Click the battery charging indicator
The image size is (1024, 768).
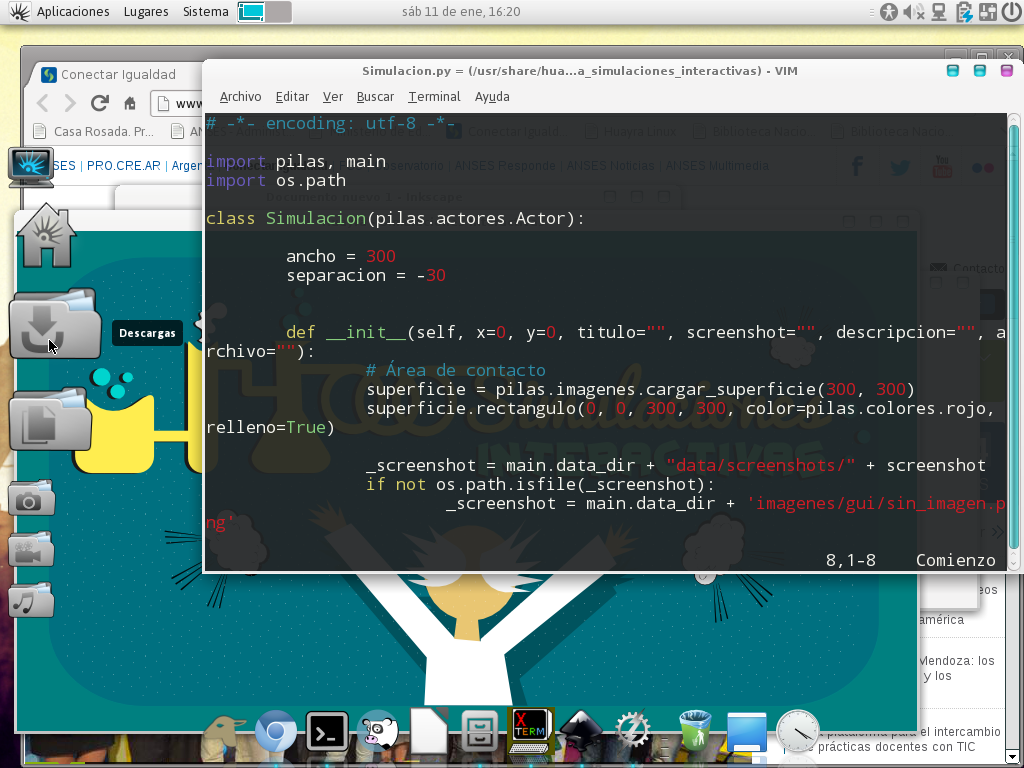(x=964, y=12)
